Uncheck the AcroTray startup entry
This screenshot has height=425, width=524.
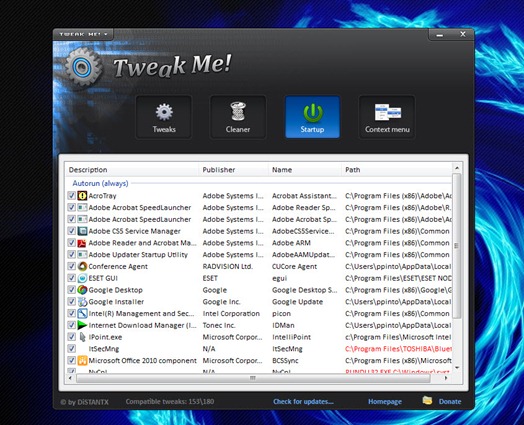(71, 195)
